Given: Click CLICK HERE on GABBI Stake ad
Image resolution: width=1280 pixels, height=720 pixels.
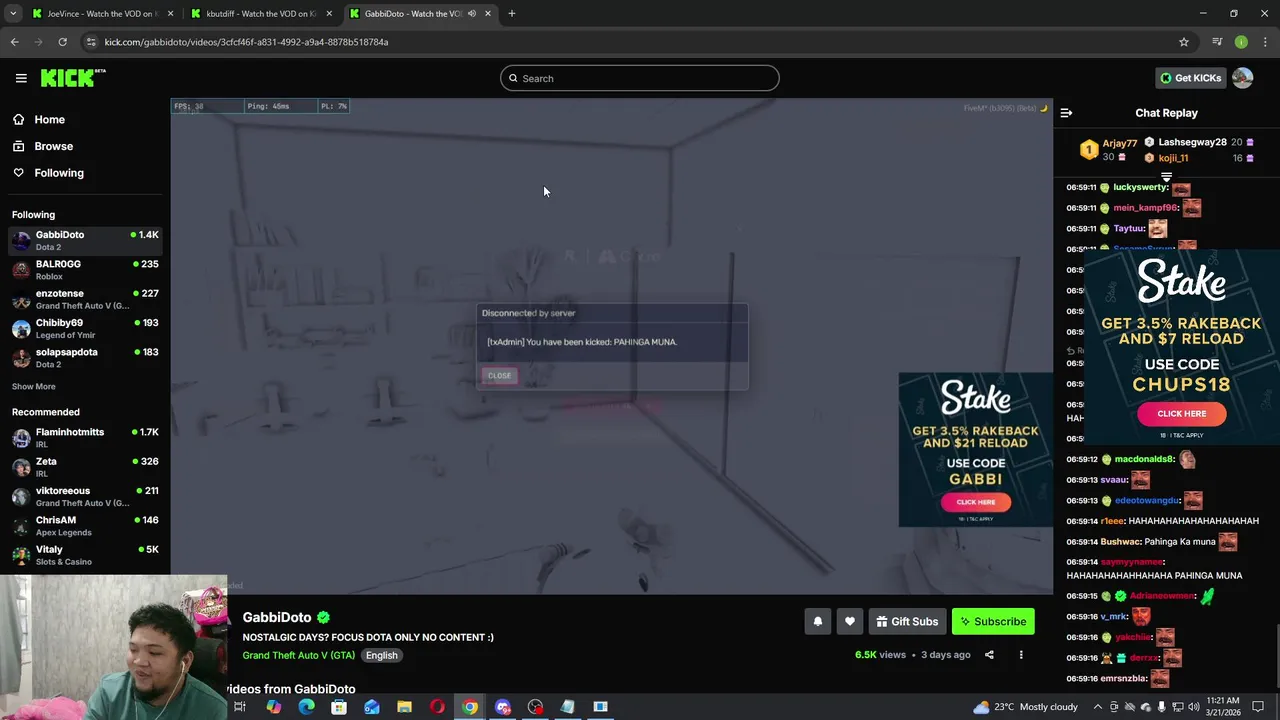Looking at the screenshot, I should tap(976, 502).
